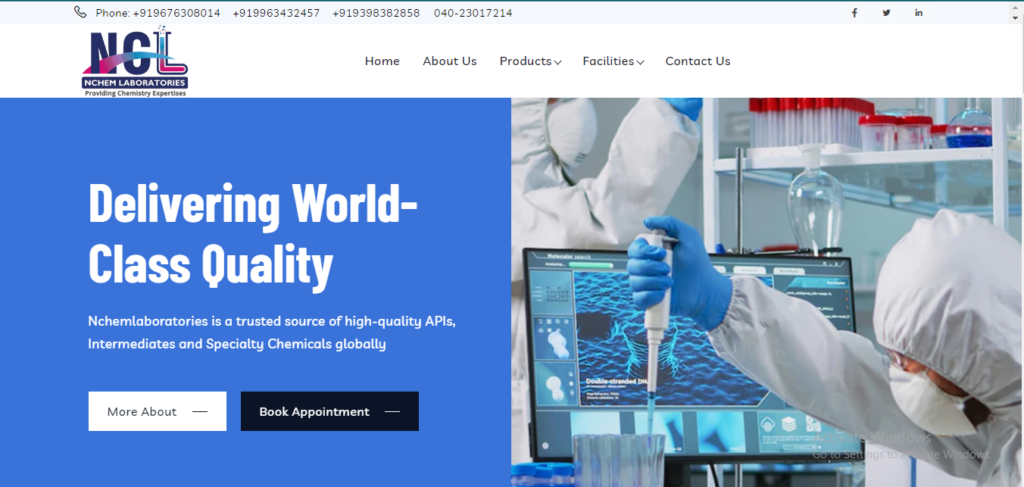Screen dimensions: 1024x487
Task: Click the phone handset icon
Action: coord(80,12)
